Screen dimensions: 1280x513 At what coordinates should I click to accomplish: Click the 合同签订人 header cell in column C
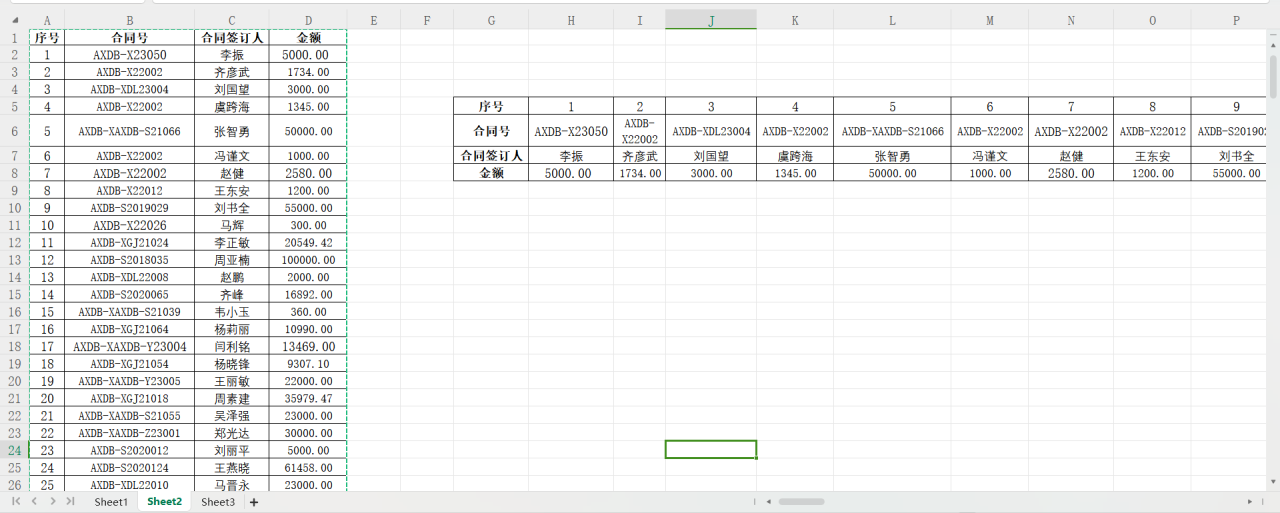point(232,38)
